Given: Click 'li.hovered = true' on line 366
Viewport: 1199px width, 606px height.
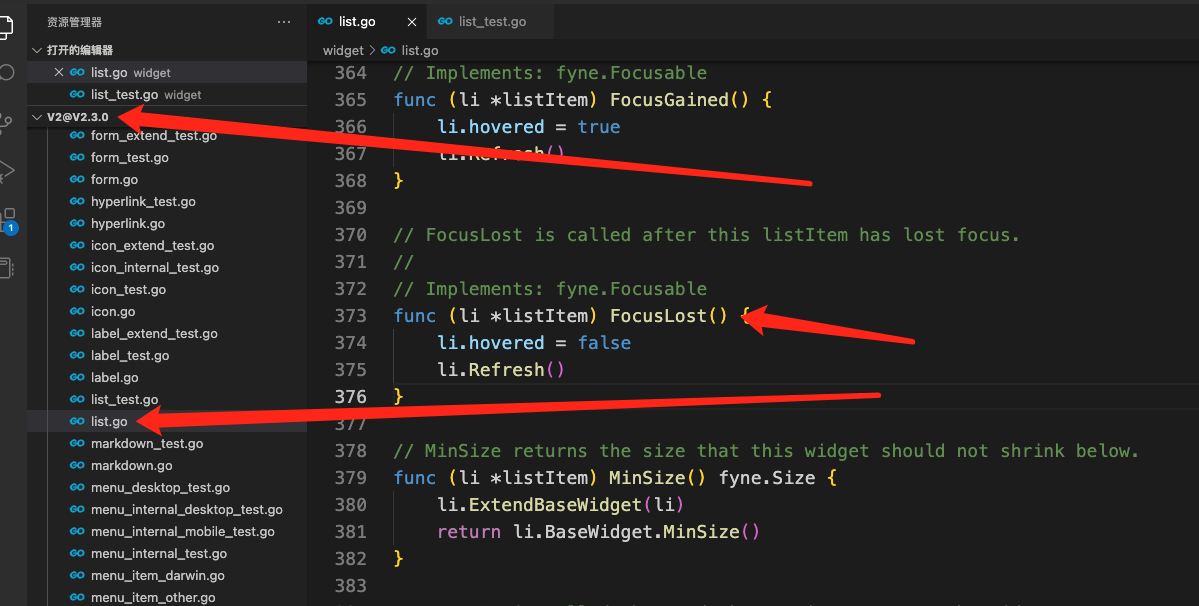Looking at the screenshot, I should [528, 127].
